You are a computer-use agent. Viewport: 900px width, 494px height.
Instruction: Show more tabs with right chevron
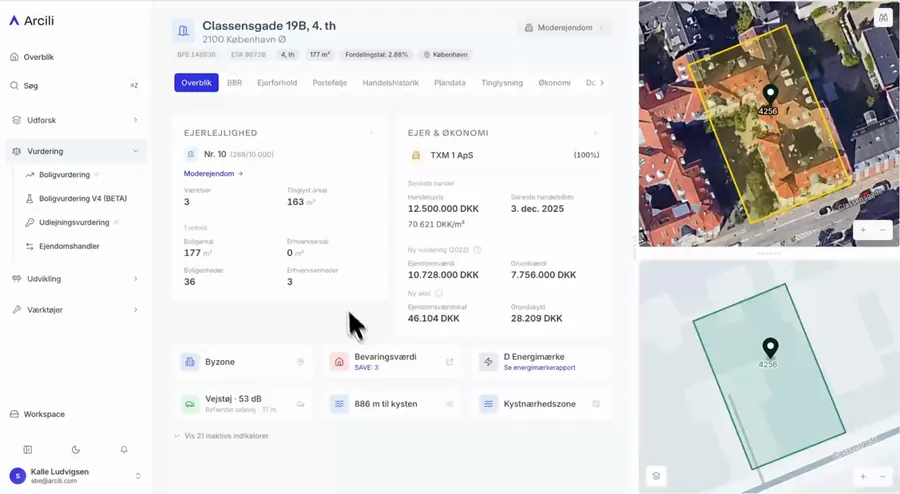coord(602,83)
